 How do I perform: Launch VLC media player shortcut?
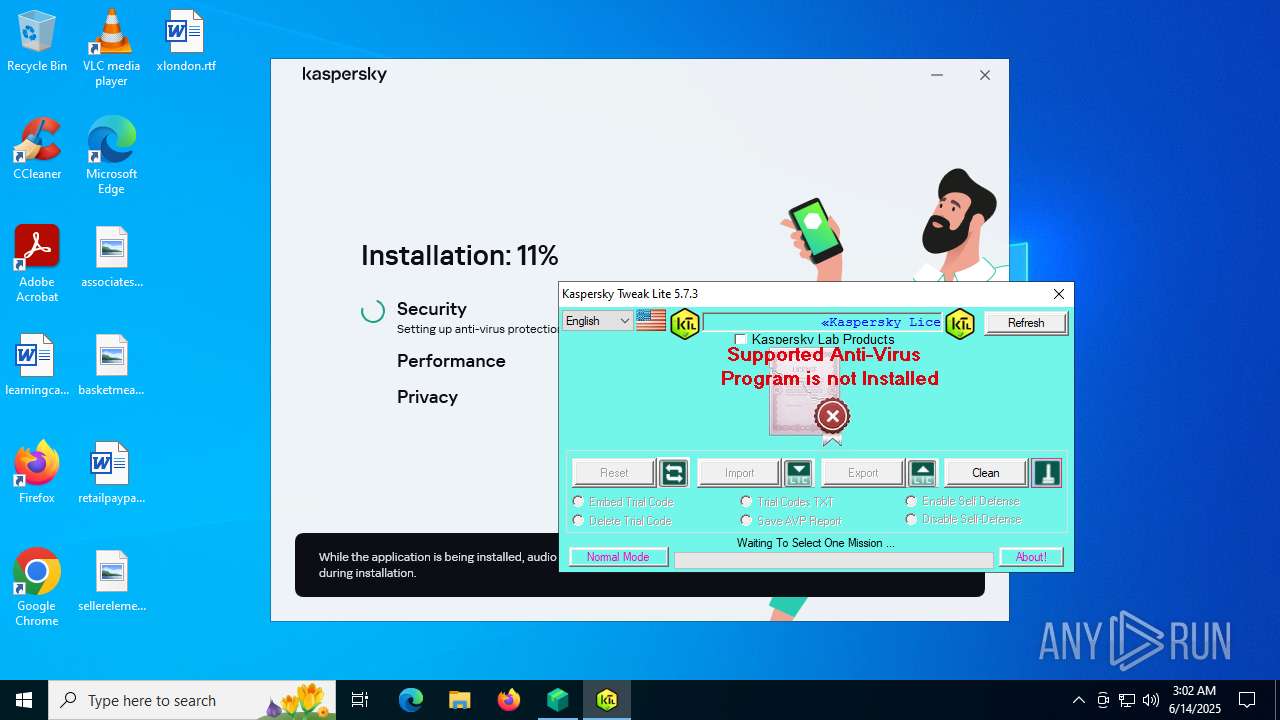pyautogui.click(x=111, y=47)
